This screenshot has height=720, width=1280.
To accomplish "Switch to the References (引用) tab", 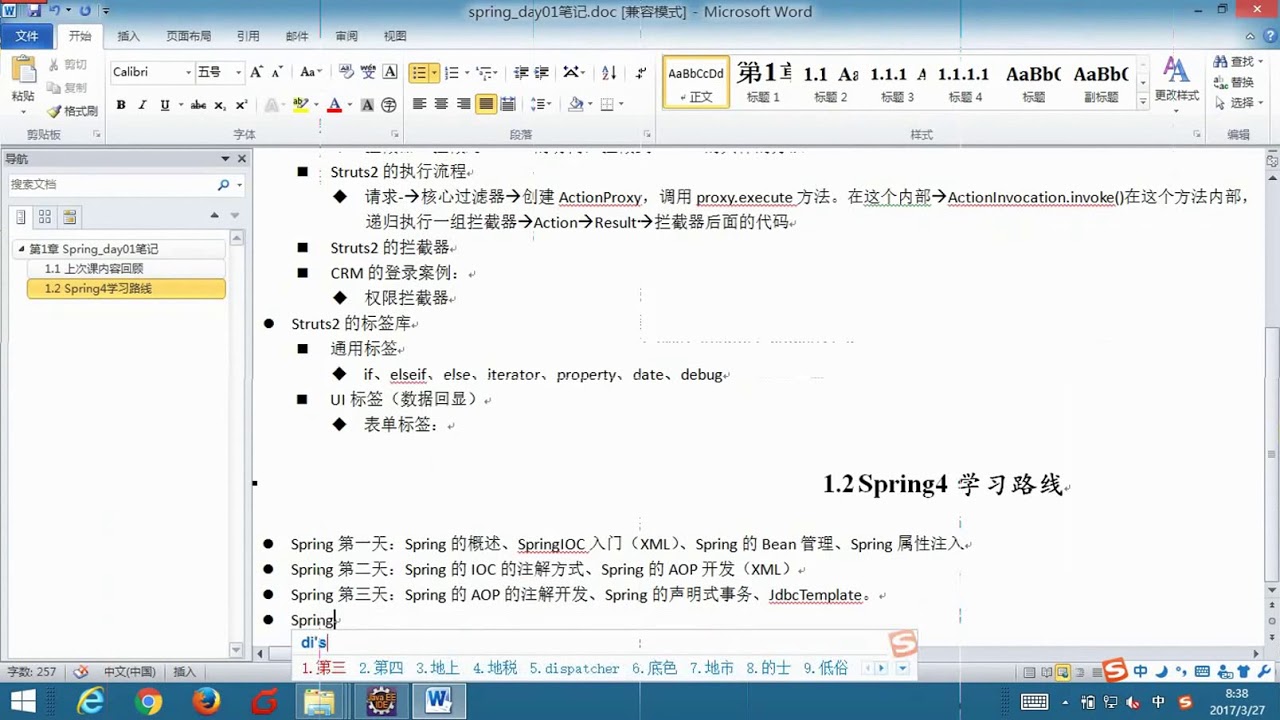I will (248, 36).
